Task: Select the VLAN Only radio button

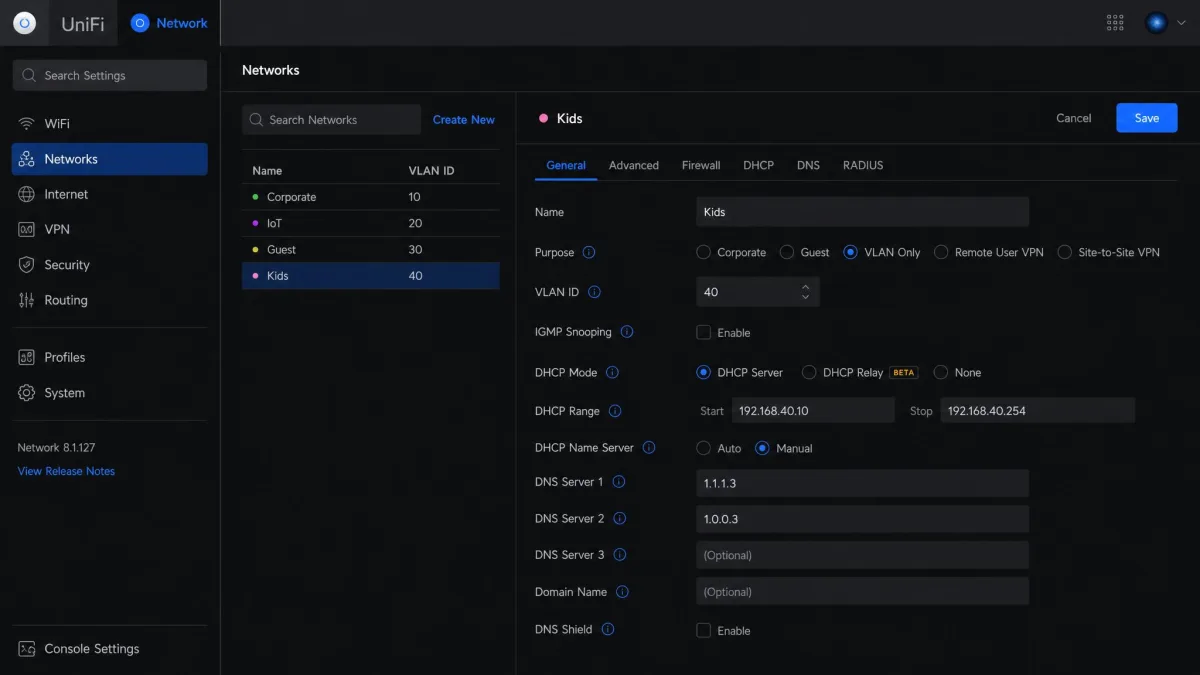Action: 851,252
